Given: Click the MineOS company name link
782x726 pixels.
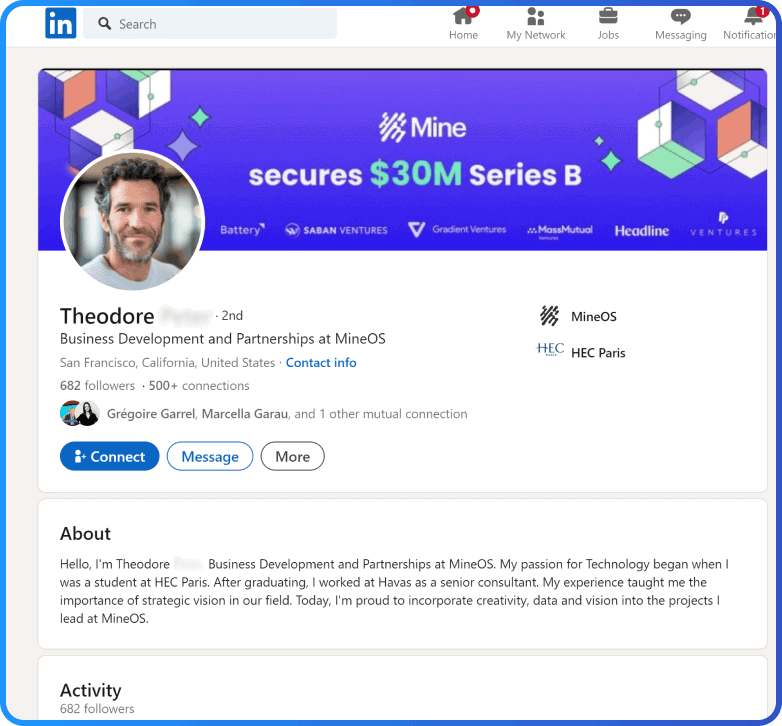Looking at the screenshot, I should pyautogui.click(x=594, y=317).
